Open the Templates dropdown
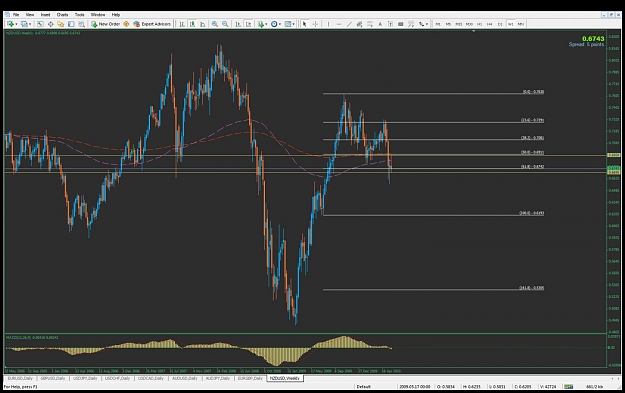Viewport: 625px width, 393px height. point(289,24)
